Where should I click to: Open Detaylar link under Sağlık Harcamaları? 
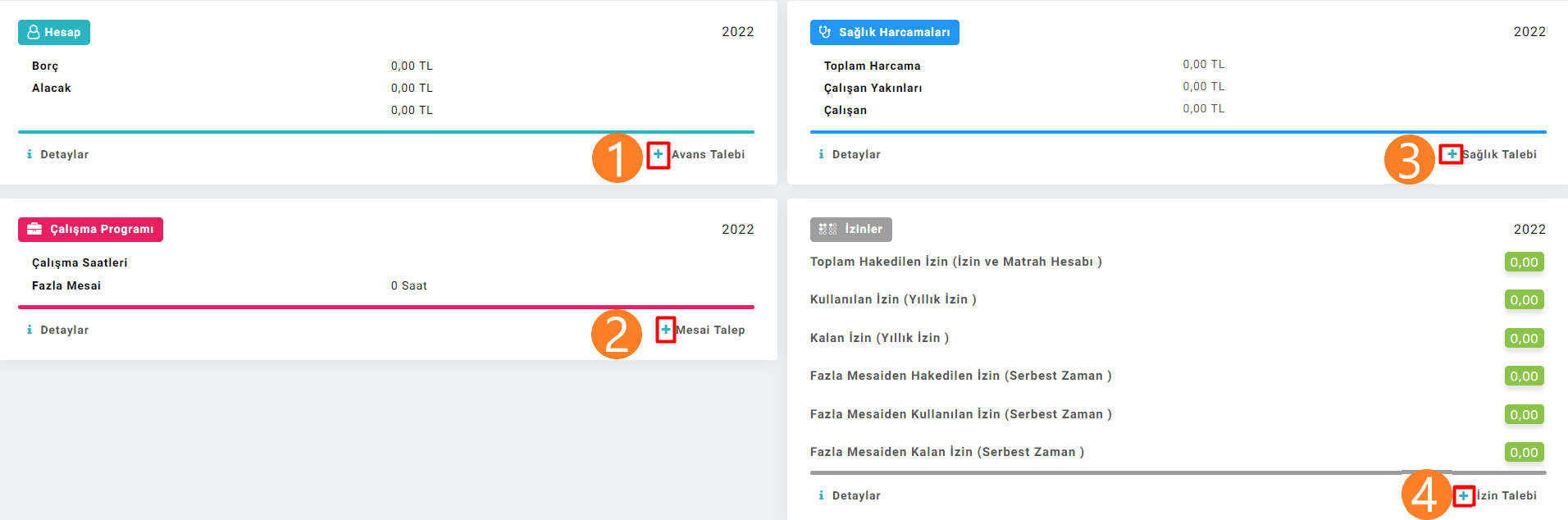[x=856, y=154]
